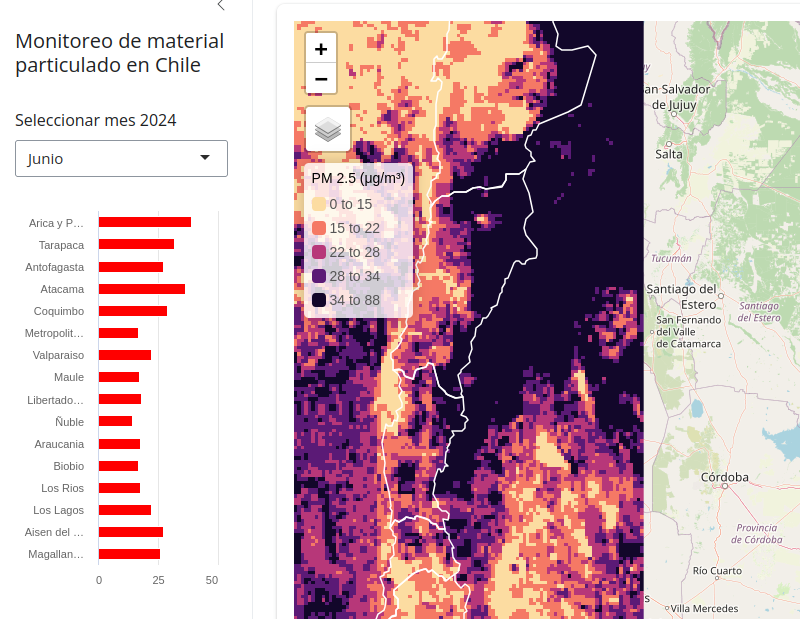Click the Los Lagos bar
The width and height of the screenshot is (800, 619).
tap(124, 510)
